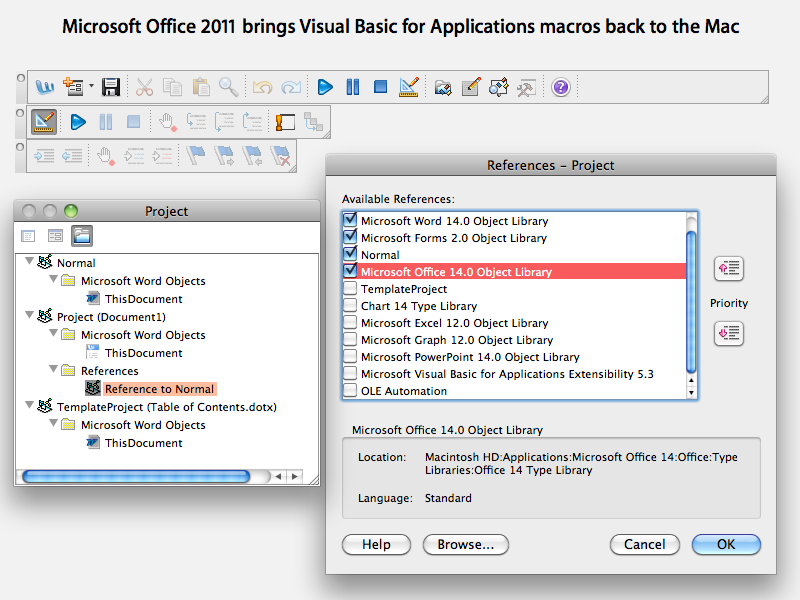Open Properties Window toolbar icon
The image size is (800, 600).
coord(471,87)
